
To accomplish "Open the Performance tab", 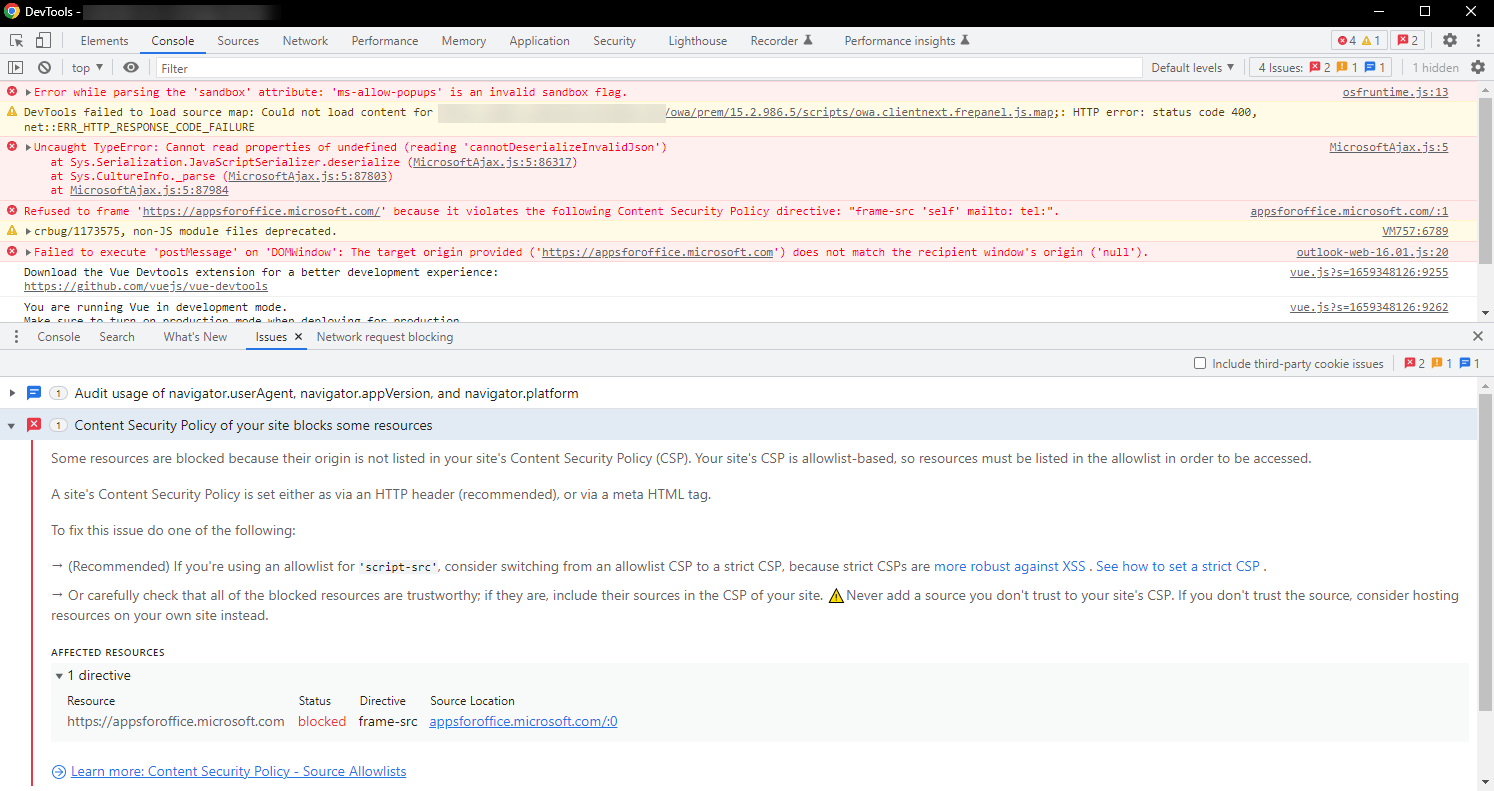I will point(385,41).
